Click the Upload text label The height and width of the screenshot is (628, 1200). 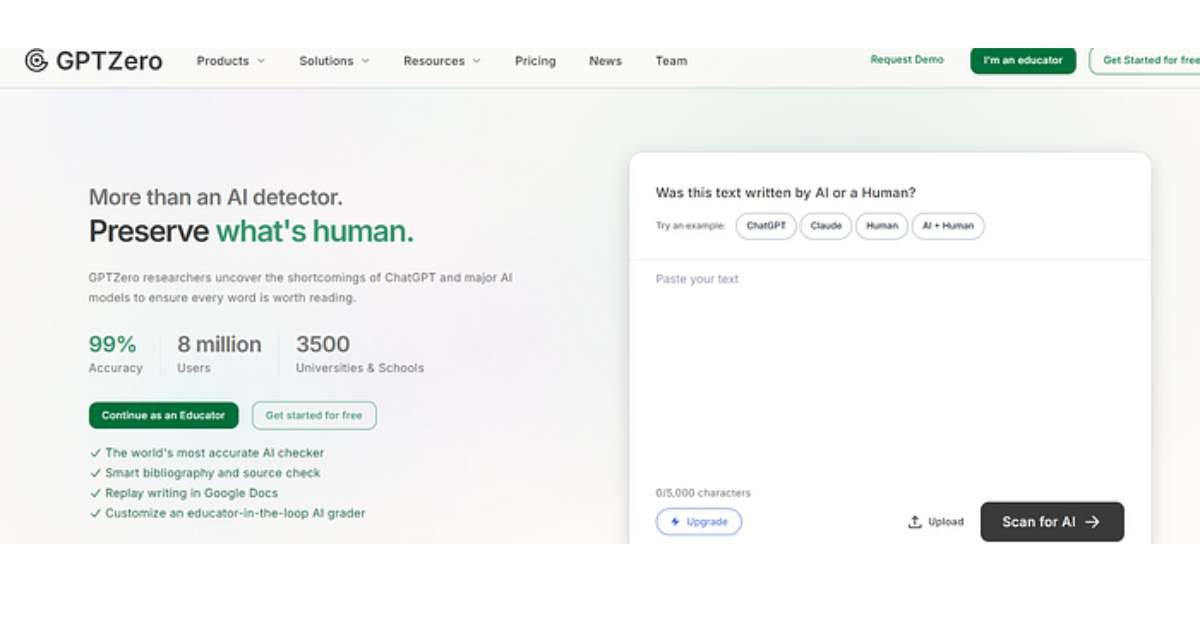point(946,522)
